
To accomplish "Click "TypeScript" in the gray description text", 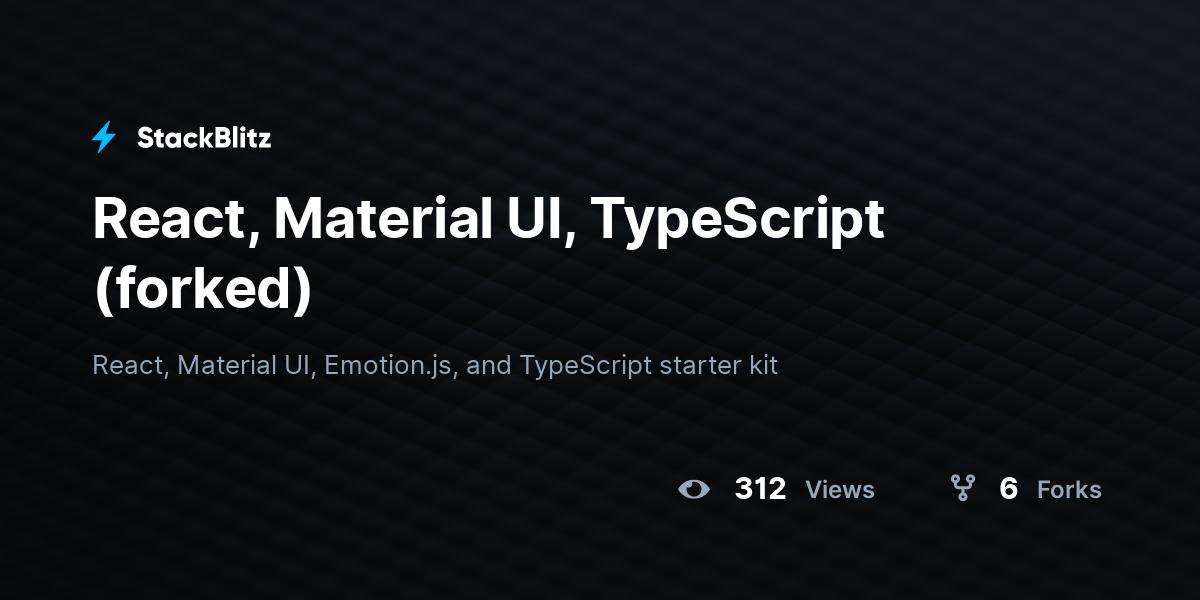I will 585,367.
